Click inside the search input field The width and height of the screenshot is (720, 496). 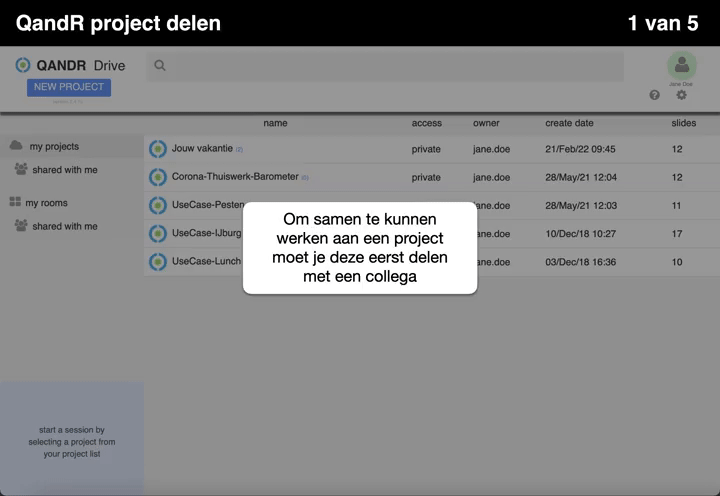[390, 66]
